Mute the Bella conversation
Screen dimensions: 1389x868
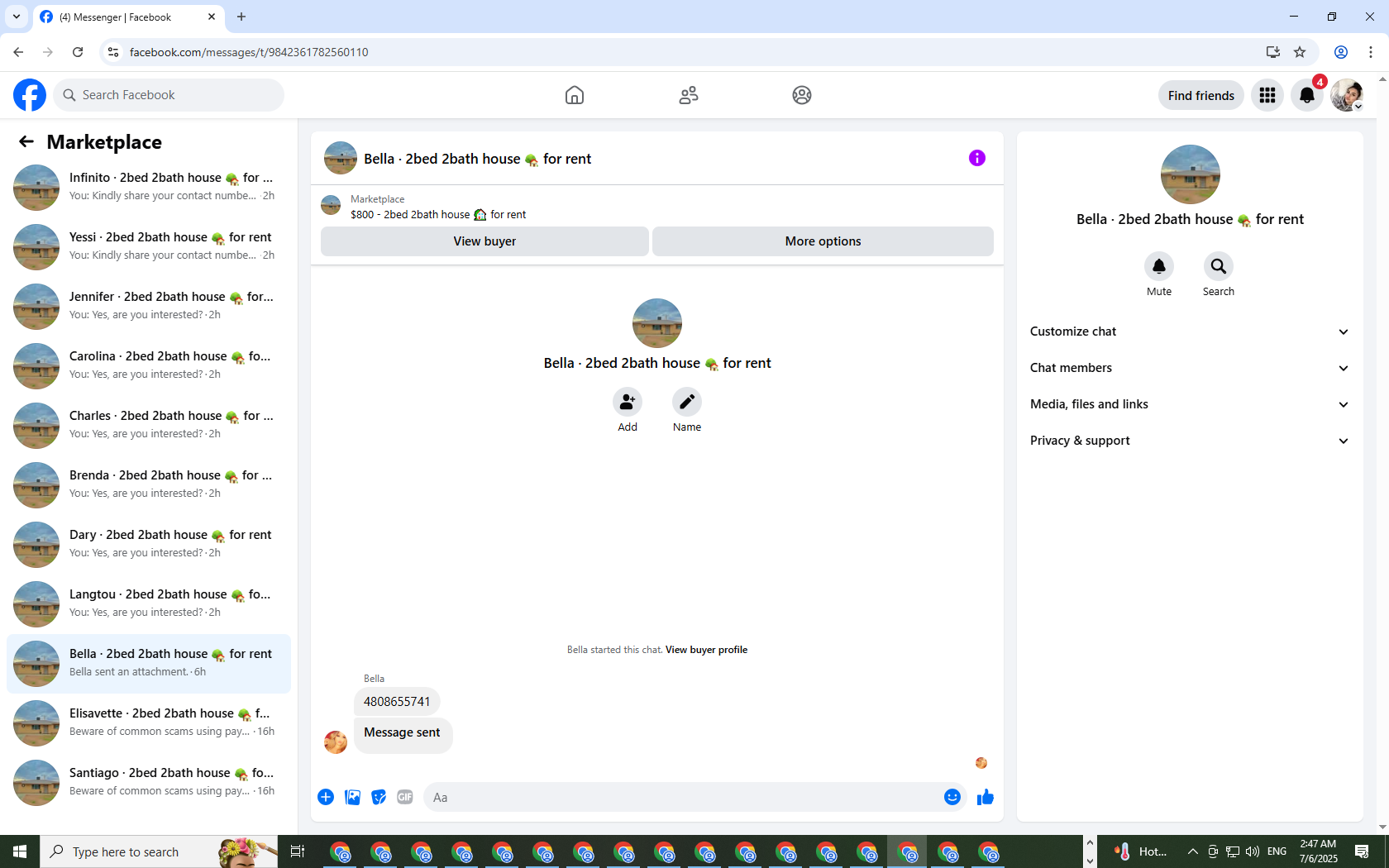click(1159, 266)
